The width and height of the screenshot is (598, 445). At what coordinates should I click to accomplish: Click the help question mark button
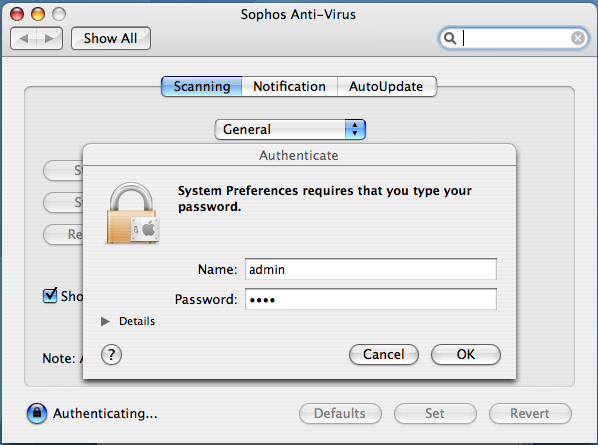pyautogui.click(x=111, y=355)
